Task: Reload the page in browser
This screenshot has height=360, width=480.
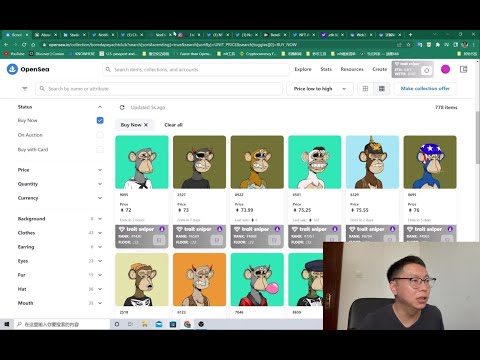Action: point(24,44)
